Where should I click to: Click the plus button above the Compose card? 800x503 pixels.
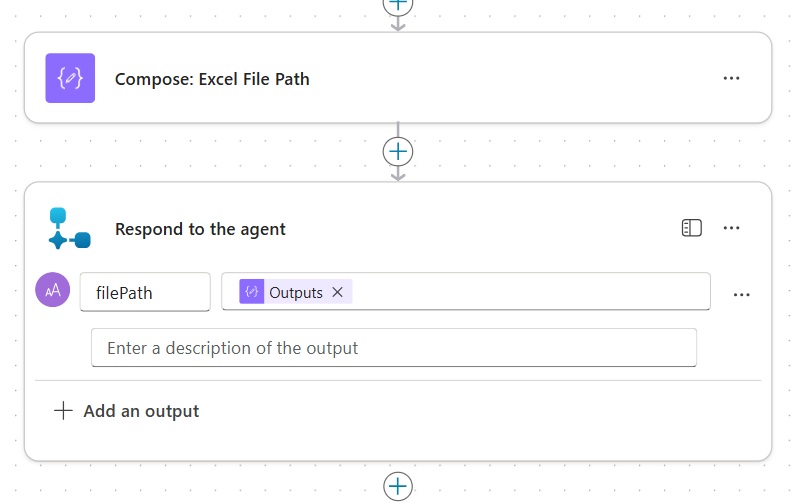point(398,5)
